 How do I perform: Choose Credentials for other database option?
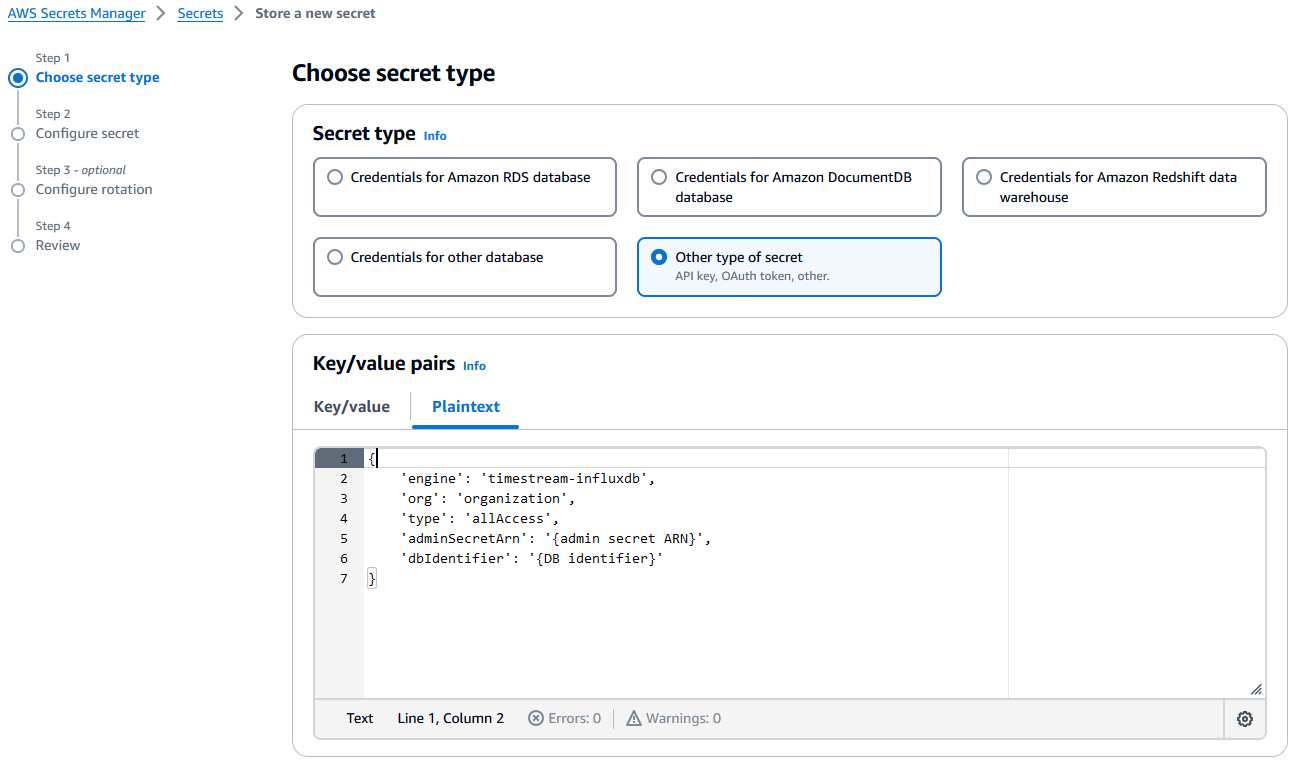(x=335, y=257)
